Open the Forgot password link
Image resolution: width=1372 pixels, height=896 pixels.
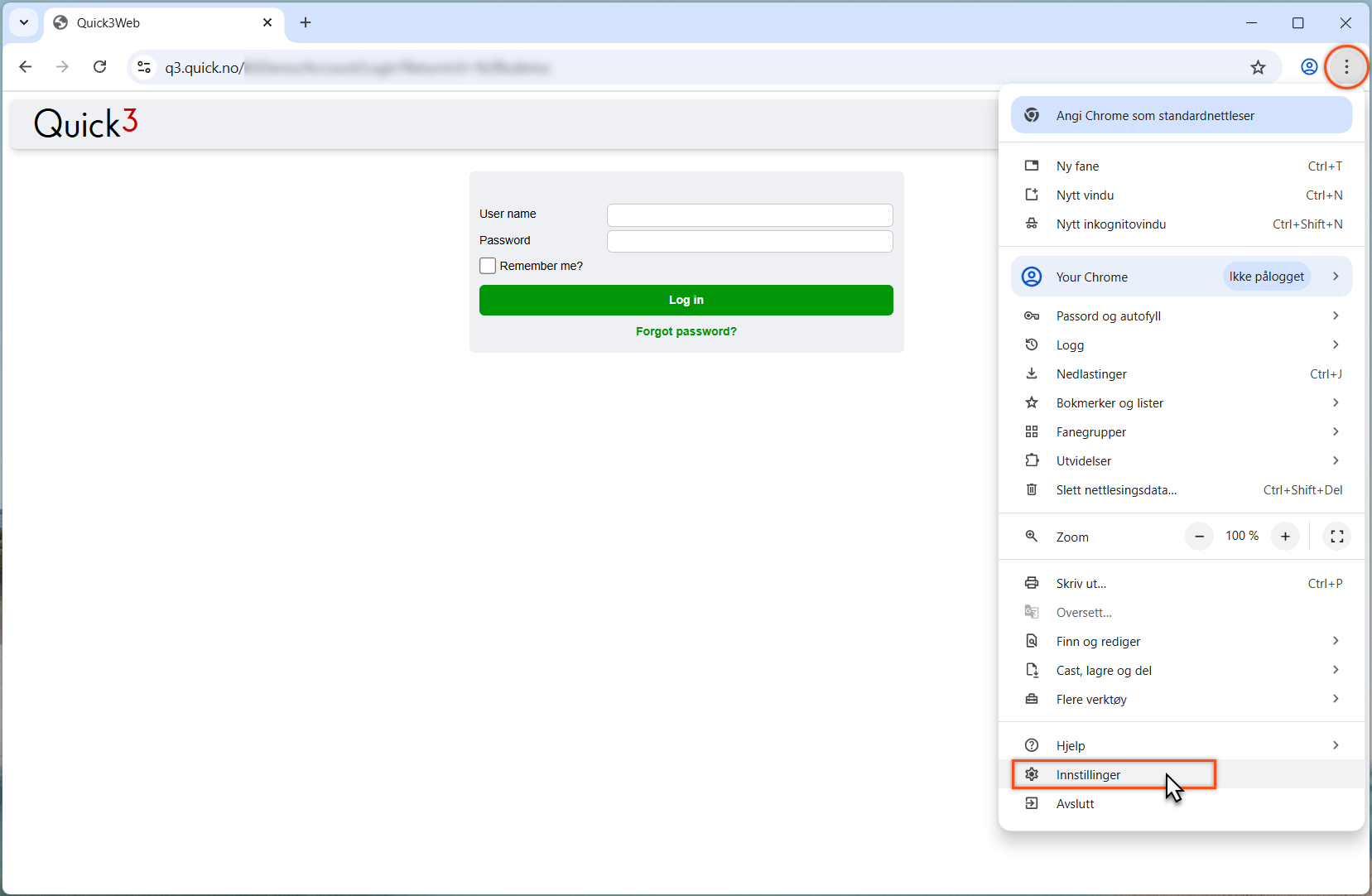coord(686,331)
